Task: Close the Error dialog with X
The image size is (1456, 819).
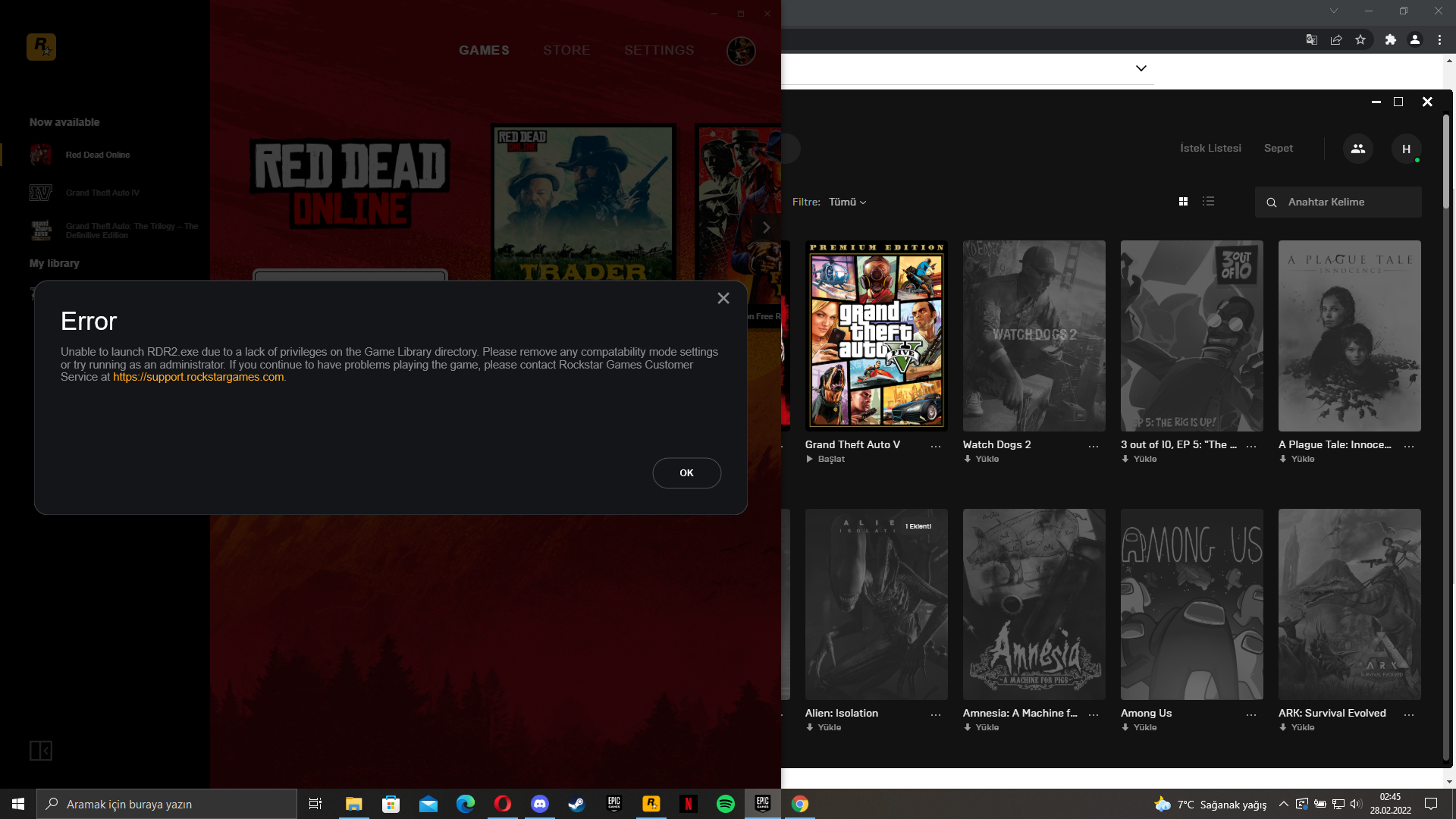Action: (x=723, y=299)
